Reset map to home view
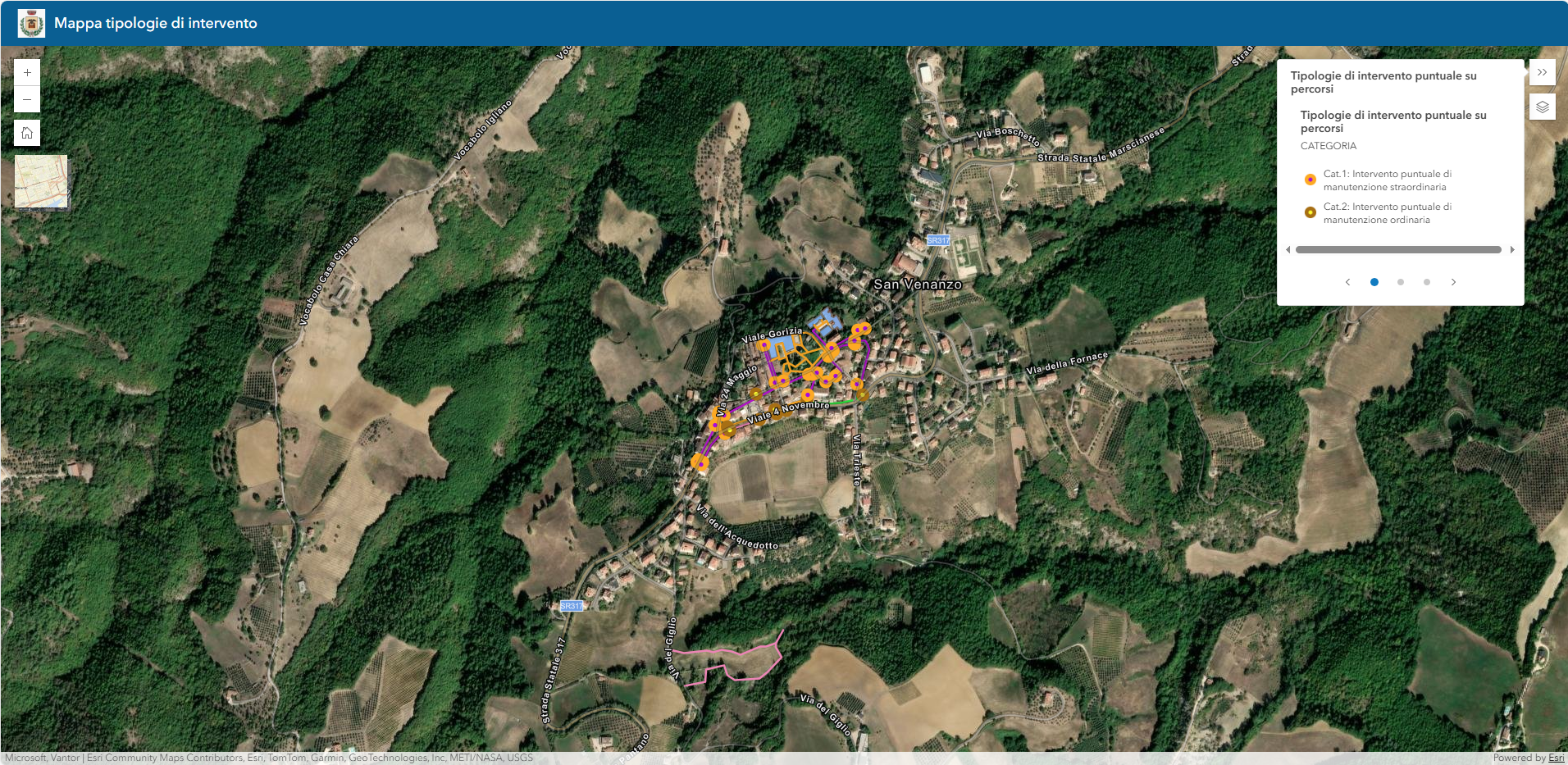Image resolution: width=1568 pixels, height=765 pixels. 27,133
